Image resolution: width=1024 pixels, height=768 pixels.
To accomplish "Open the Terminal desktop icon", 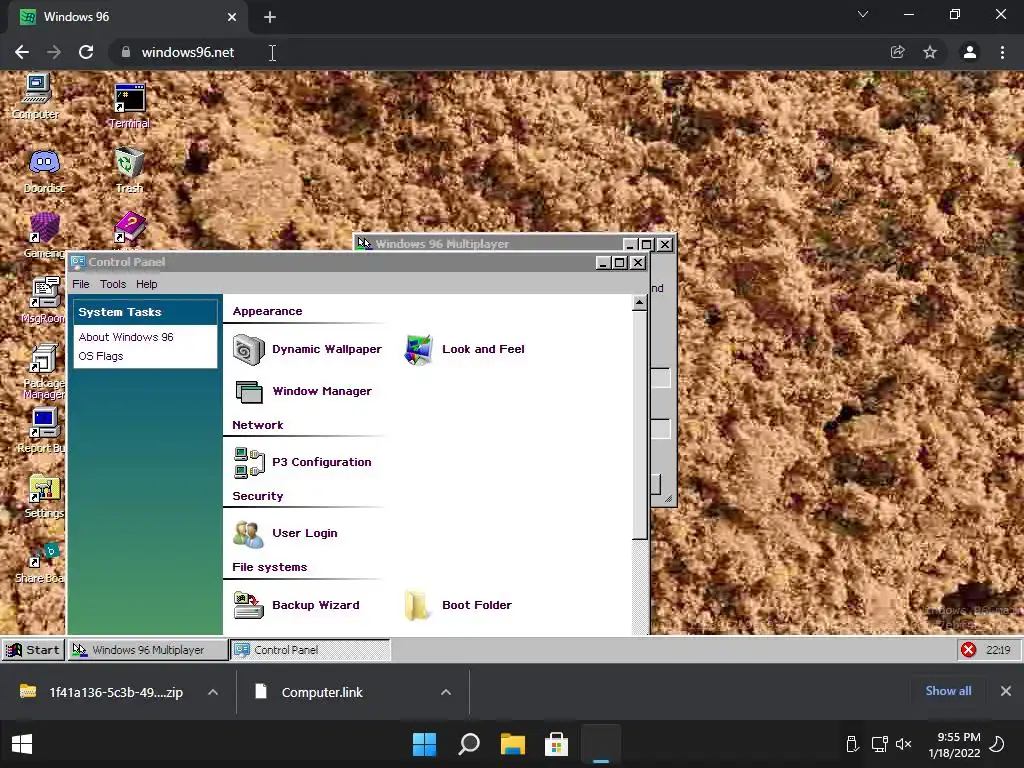I will click(129, 105).
